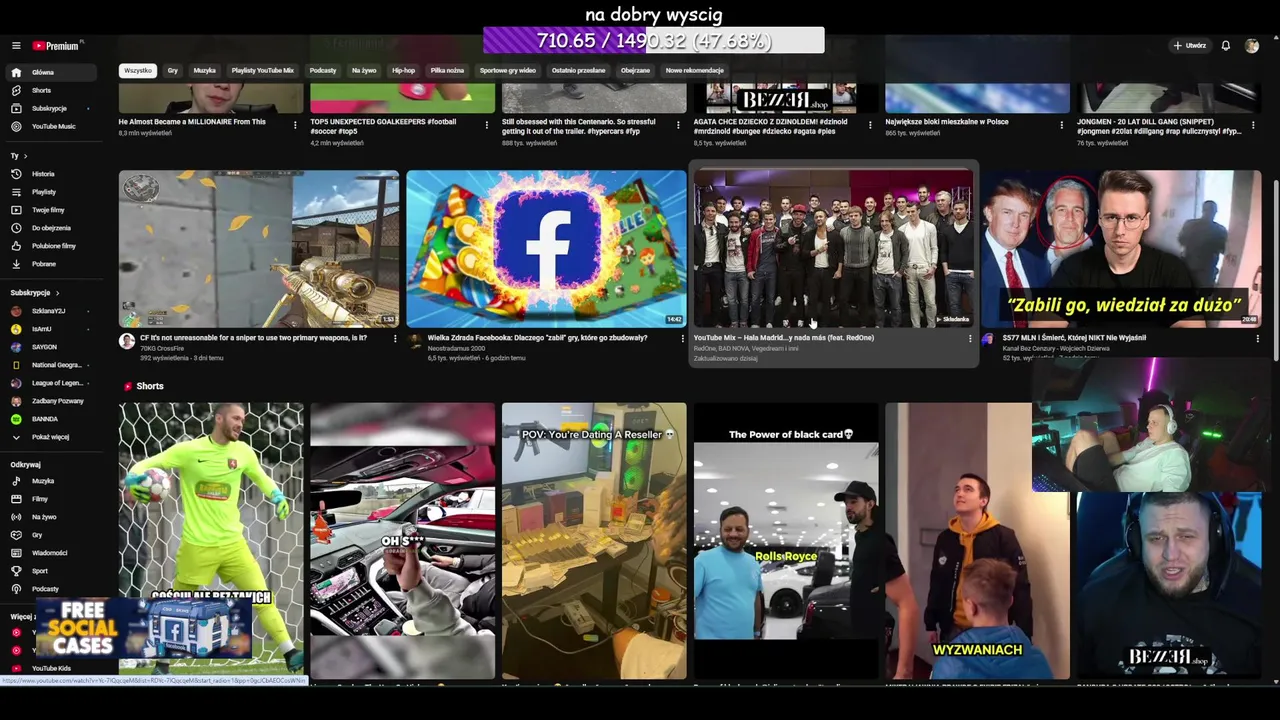The height and width of the screenshot is (720, 1280).
Task: Open the hamburger guide menu
Action: tap(16, 46)
